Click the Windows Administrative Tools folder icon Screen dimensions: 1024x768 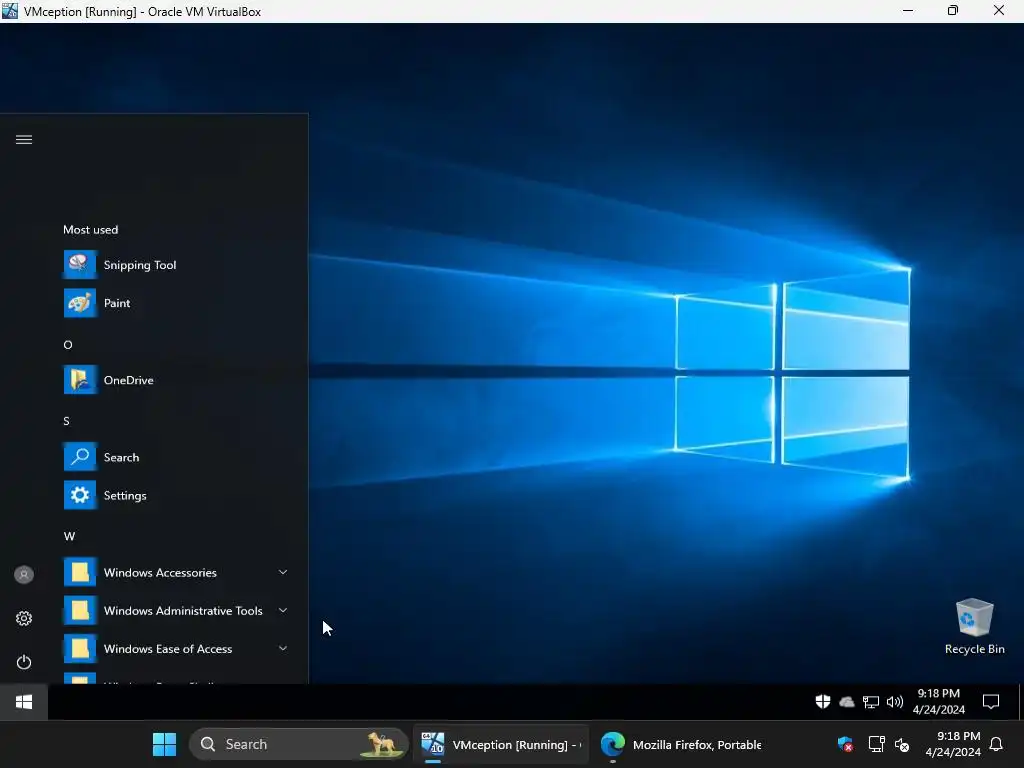(x=80, y=611)
